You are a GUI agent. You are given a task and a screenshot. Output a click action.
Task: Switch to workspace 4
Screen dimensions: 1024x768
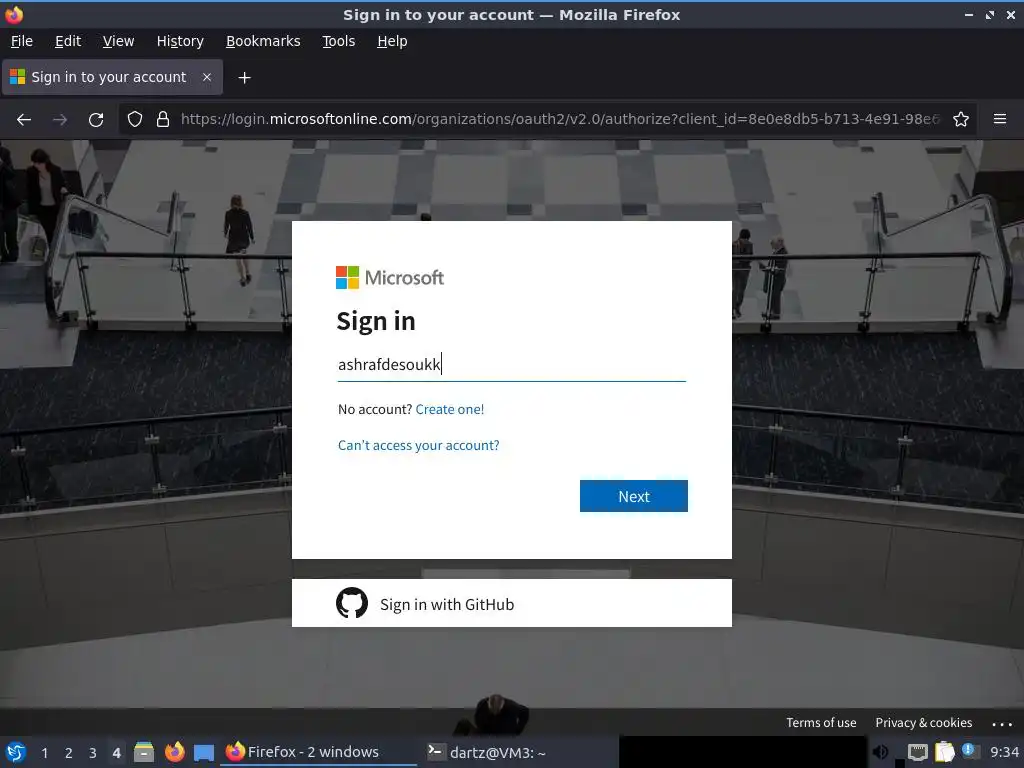(x=116, y=753)
